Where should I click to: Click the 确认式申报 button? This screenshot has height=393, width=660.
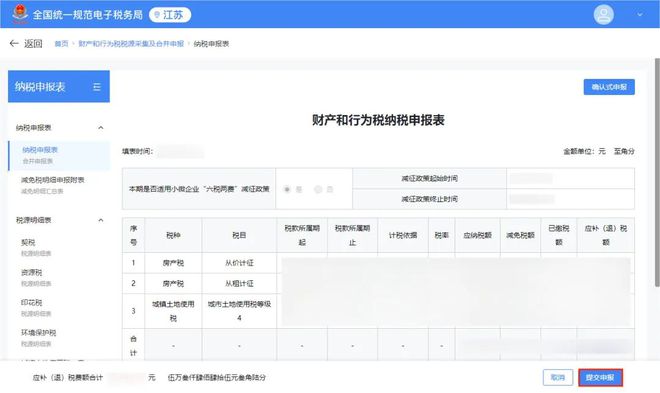click(x=609, y=87)
